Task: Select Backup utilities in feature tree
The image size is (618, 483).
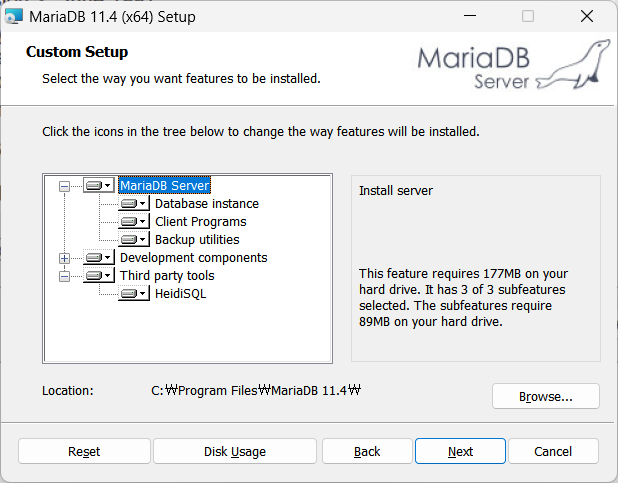Action: pos(197,240)
